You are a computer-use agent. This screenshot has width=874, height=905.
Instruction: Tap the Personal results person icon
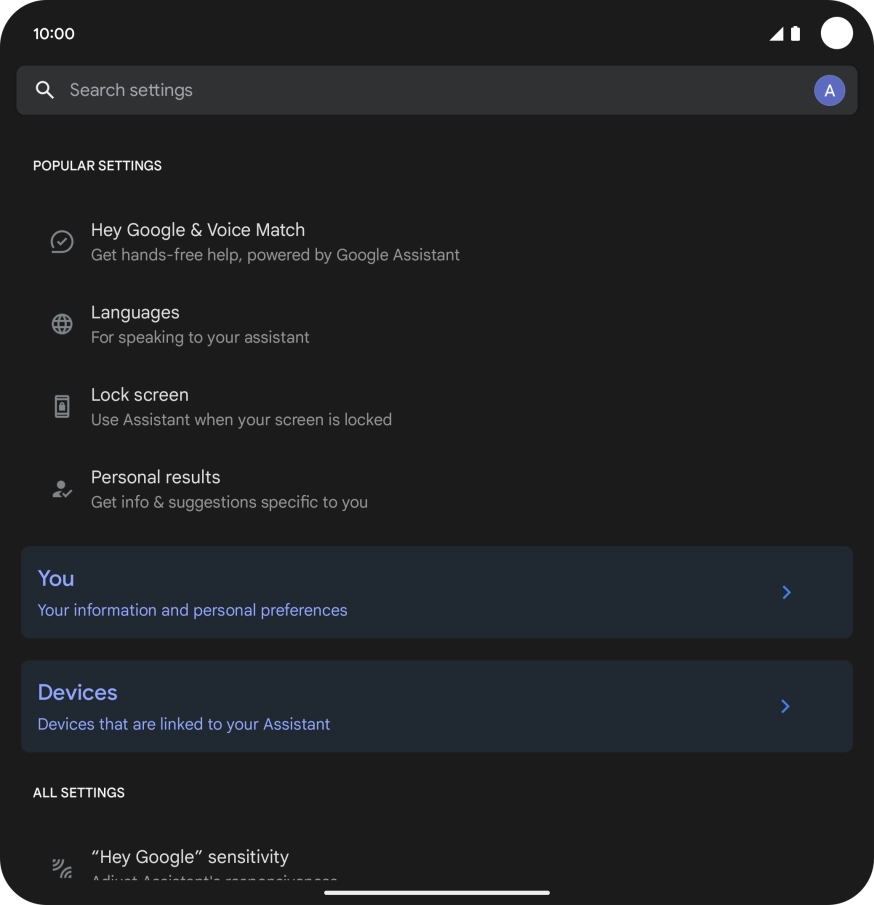click(x=62, y=489)
